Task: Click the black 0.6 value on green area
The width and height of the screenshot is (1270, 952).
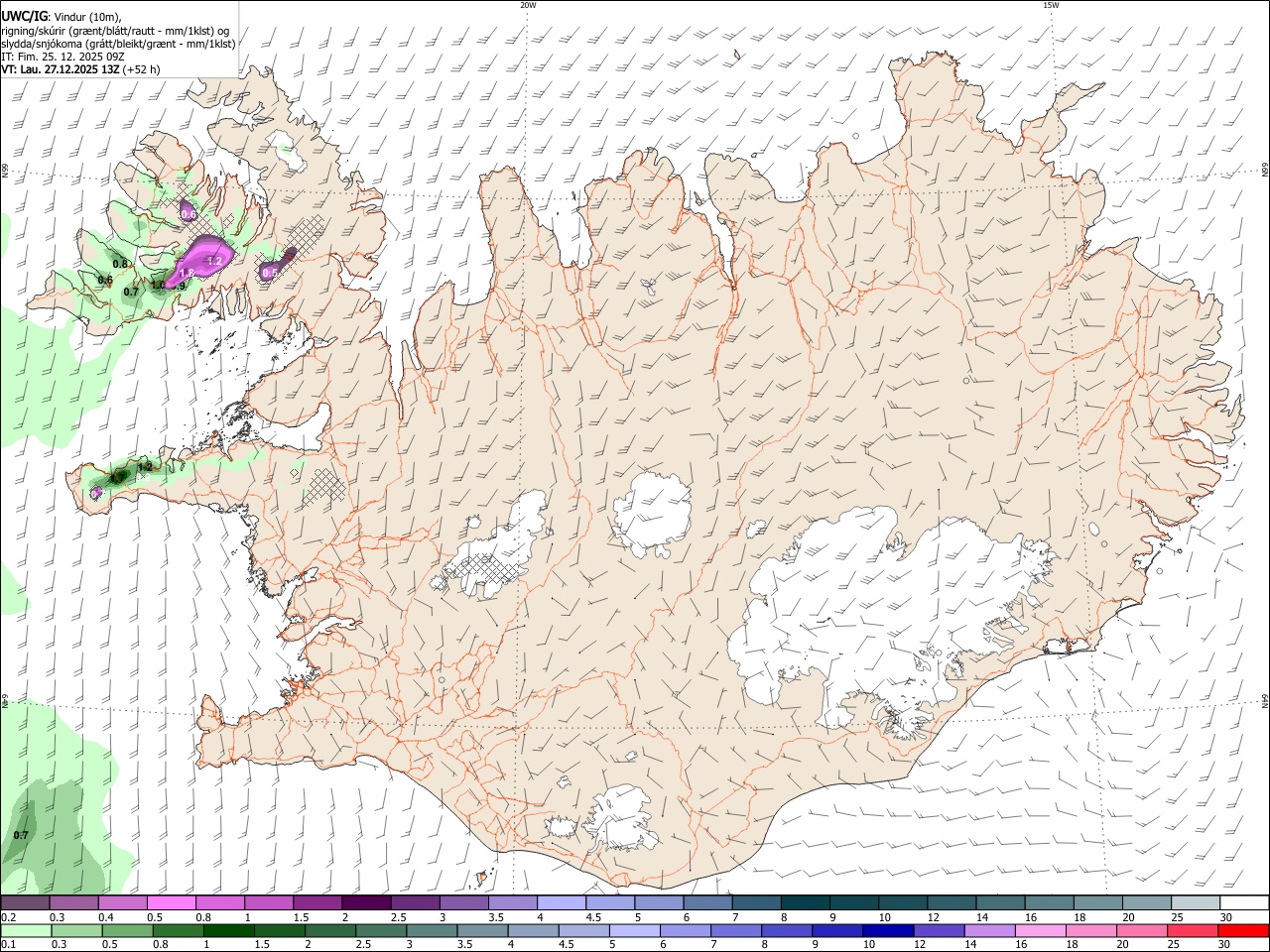Action: [105, 280]
